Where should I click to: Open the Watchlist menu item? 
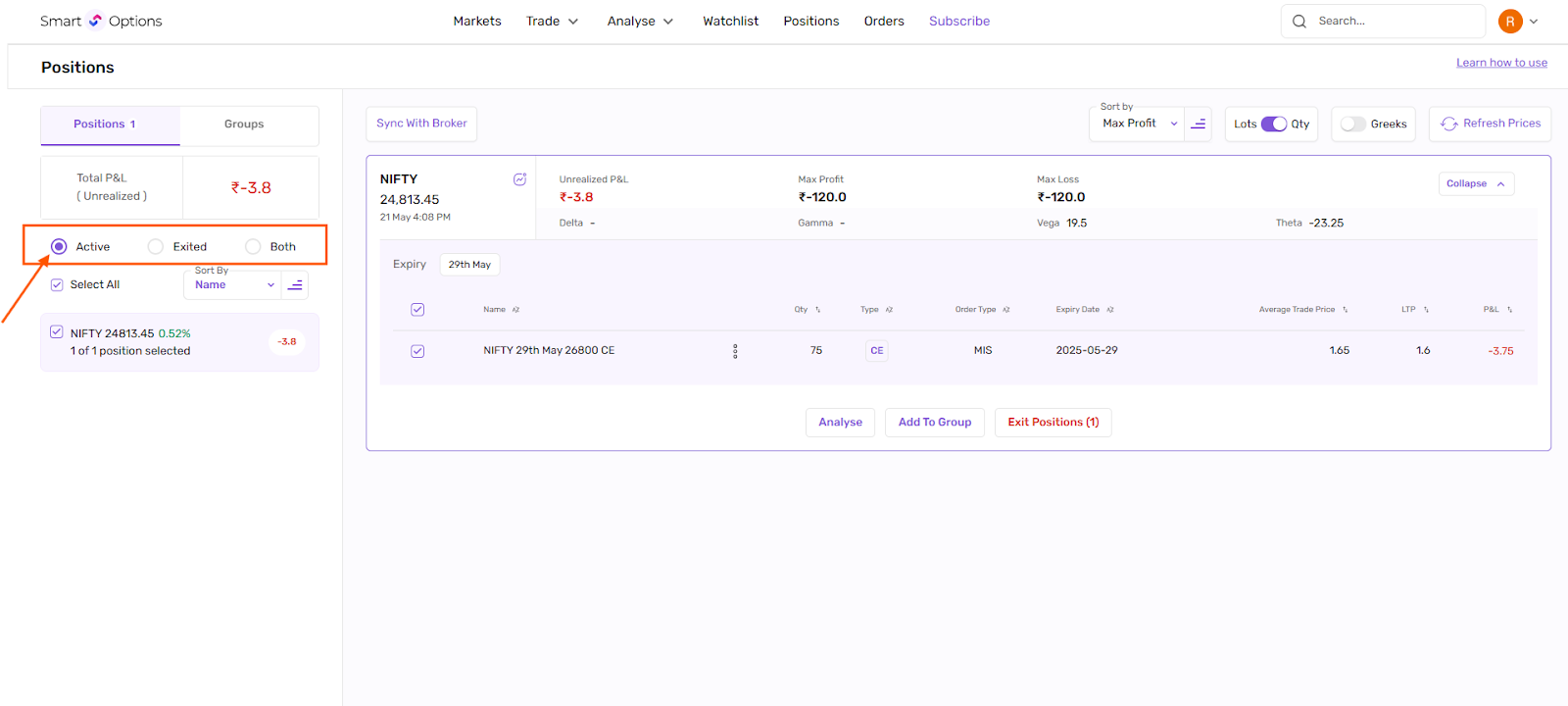[730, 21]
